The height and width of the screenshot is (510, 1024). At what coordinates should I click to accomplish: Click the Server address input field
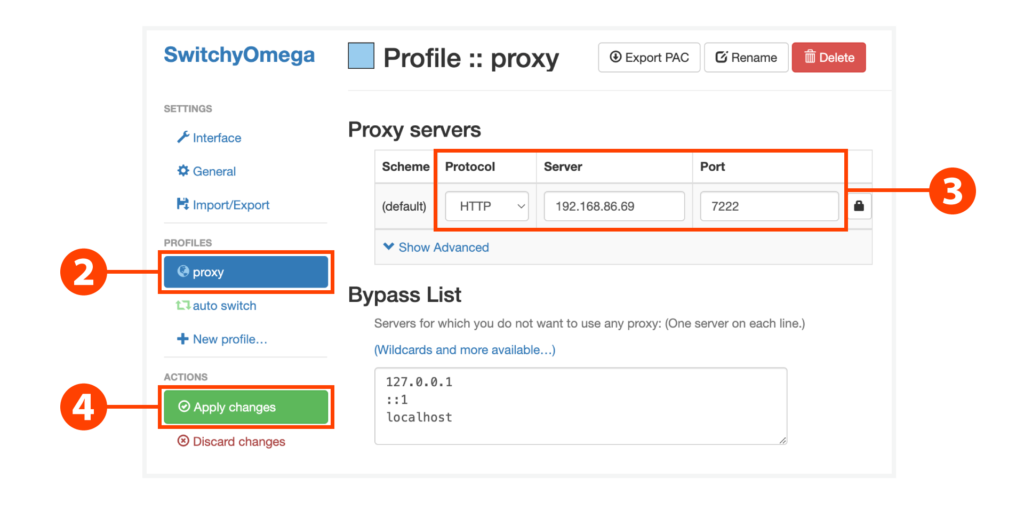tap(614, 206)
